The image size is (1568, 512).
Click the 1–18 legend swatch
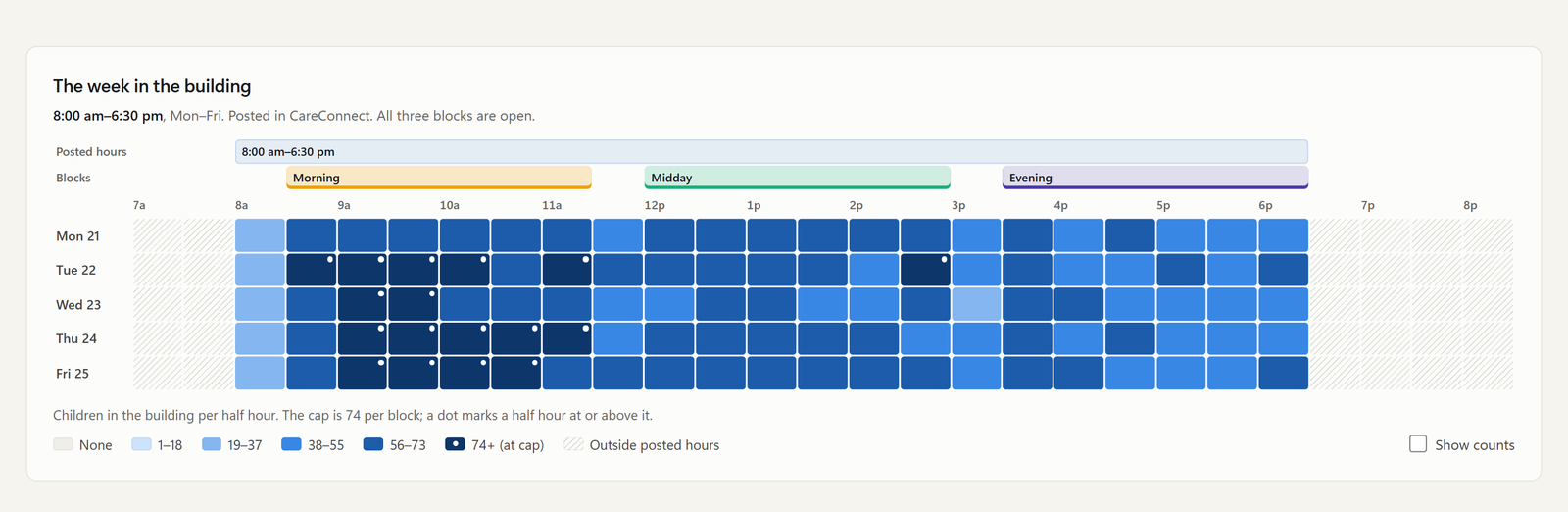141,444
